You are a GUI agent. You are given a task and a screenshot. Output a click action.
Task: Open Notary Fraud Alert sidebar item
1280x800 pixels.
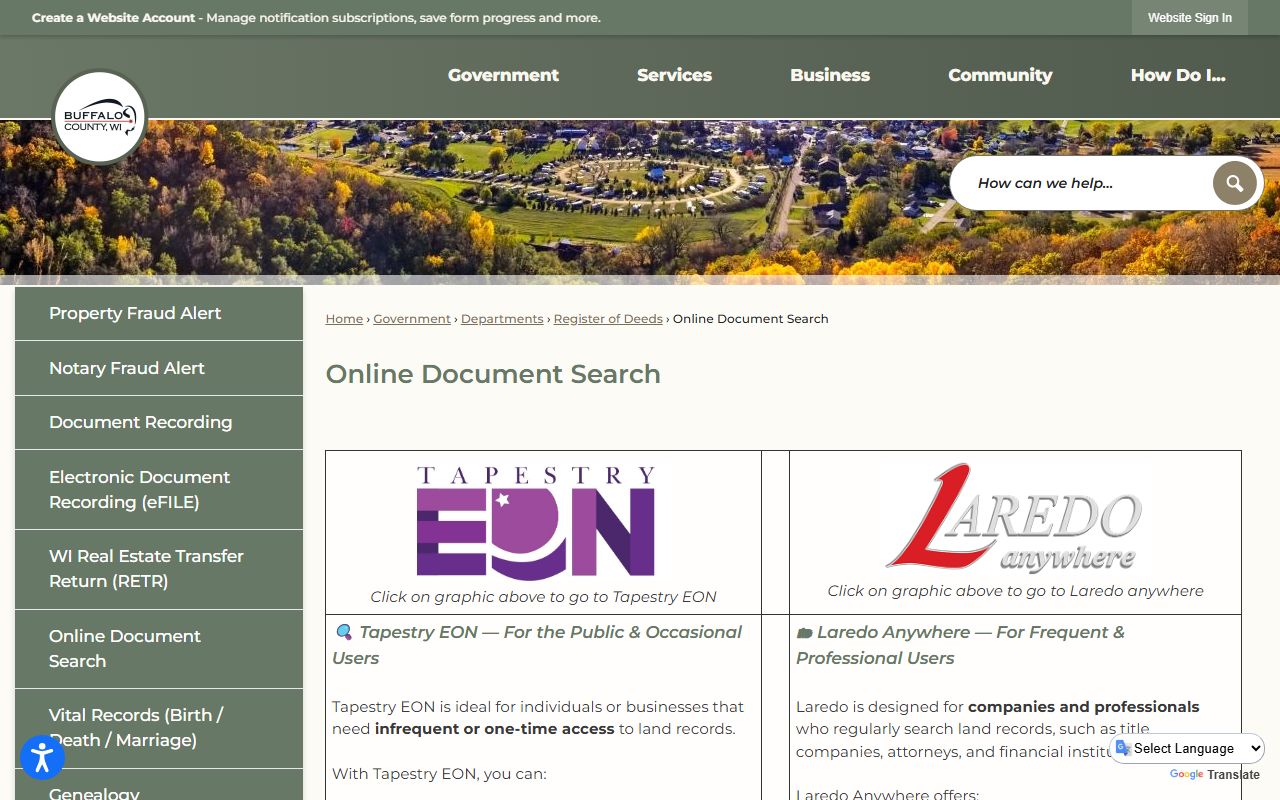159,368
